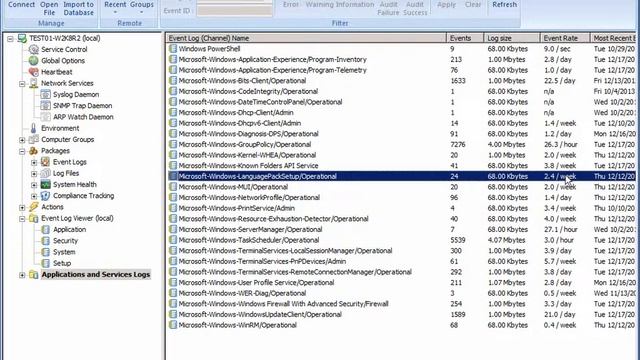Expand the Computer Groups node

(x=22, y=140)
